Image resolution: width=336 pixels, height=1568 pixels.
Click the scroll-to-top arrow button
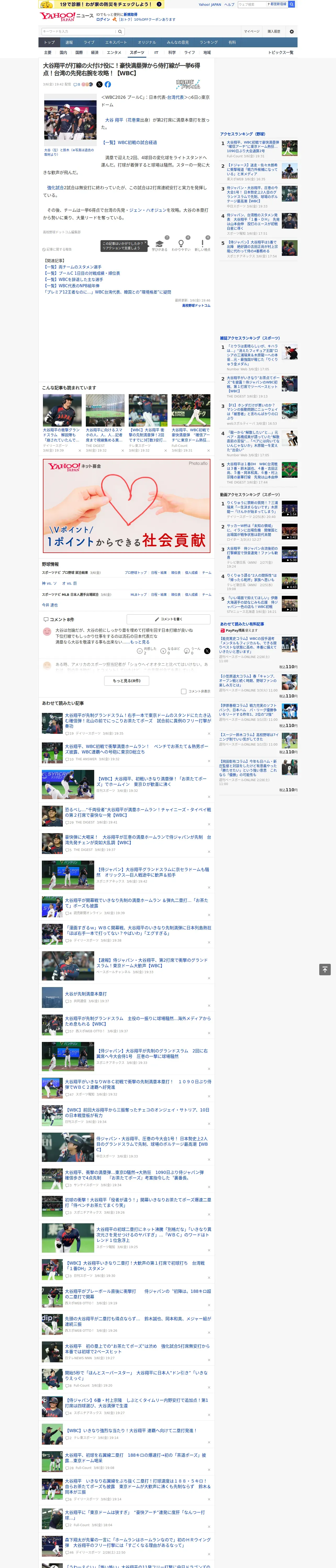(x=325, y=969)
